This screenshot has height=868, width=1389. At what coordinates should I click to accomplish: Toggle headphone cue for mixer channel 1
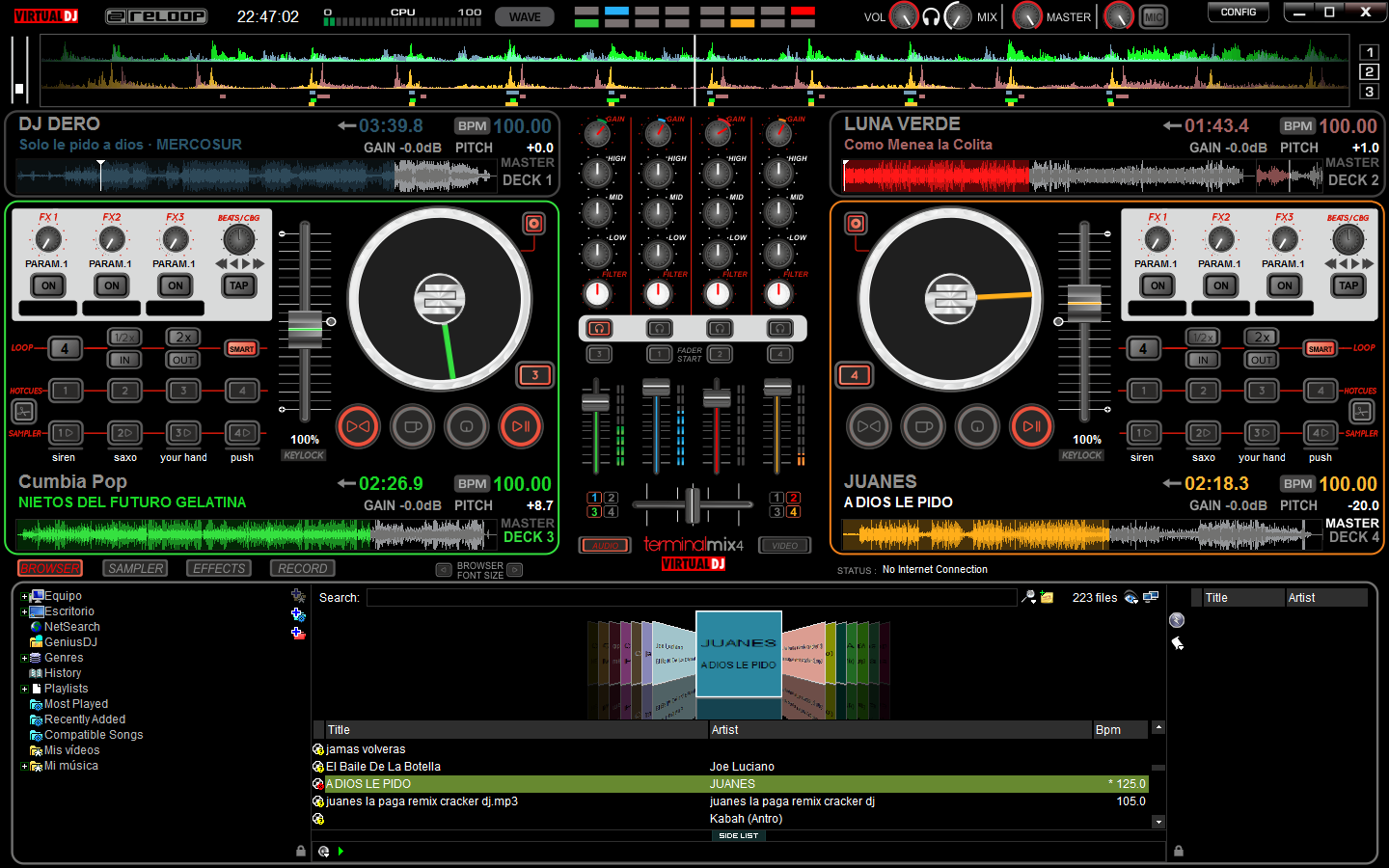coord(660,329)
